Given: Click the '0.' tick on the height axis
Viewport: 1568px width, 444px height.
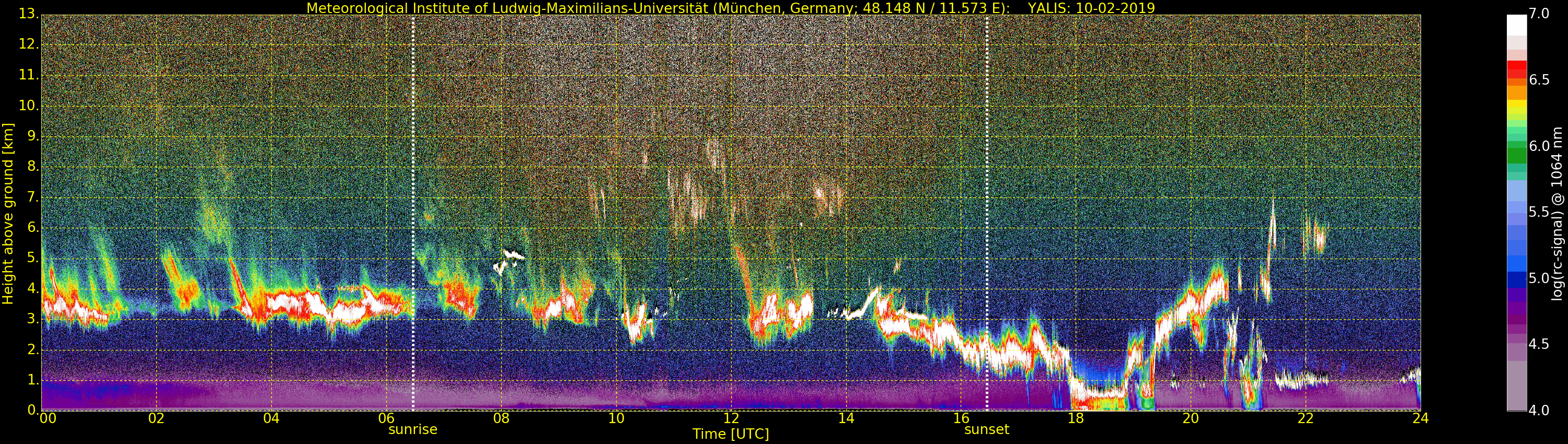Looking at the screenshot, I should pyautogui.click(x=33, y=411).
